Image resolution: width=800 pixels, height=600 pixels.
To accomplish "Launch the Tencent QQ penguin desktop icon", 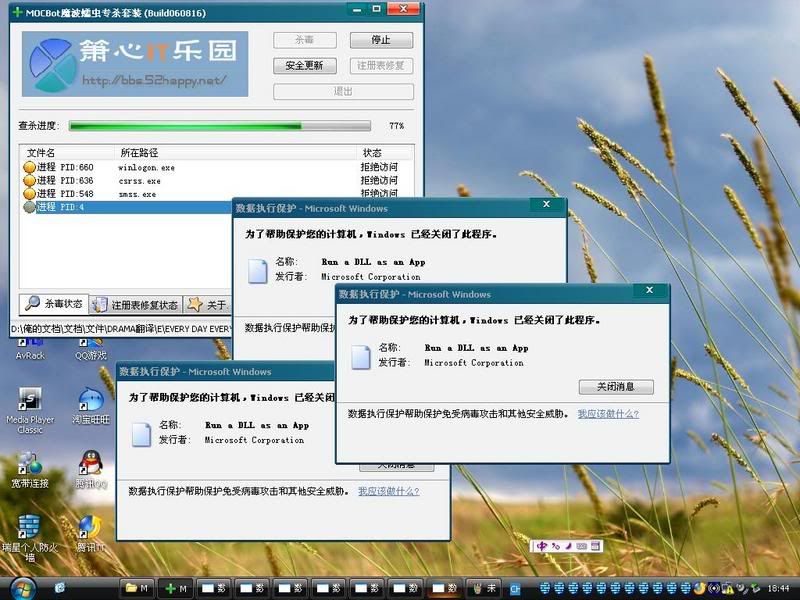I will (91, 464).
